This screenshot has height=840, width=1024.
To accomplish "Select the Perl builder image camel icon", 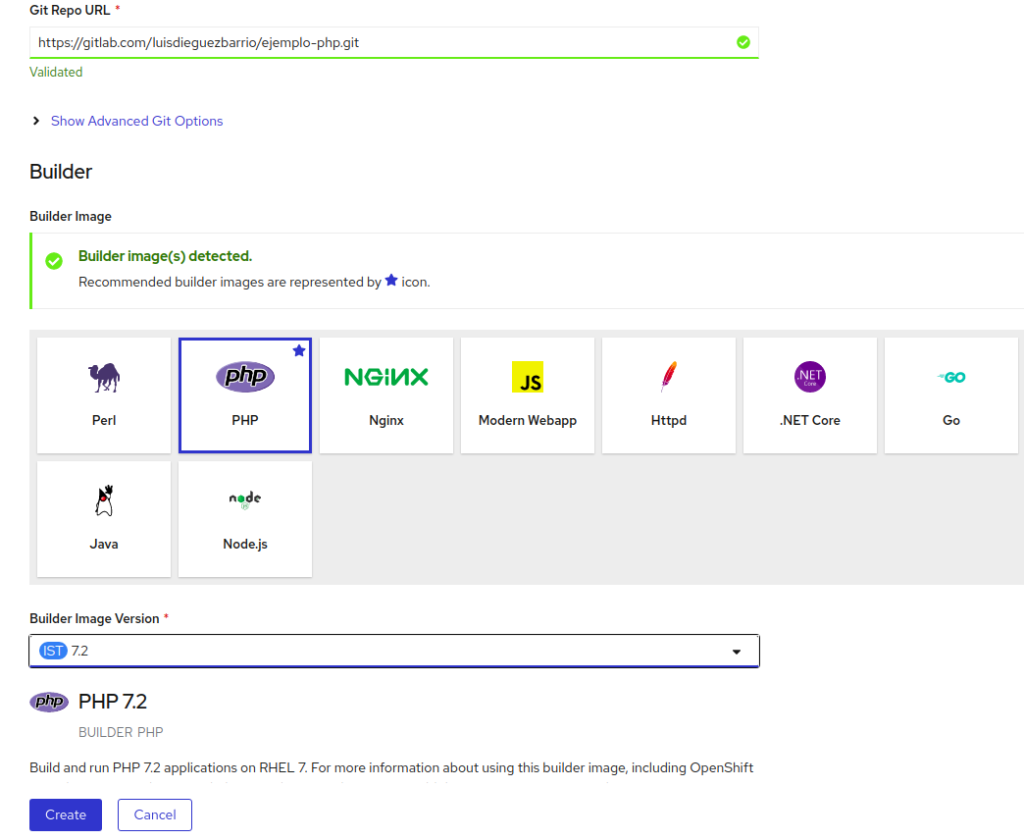I will click(x=104, y=377).
